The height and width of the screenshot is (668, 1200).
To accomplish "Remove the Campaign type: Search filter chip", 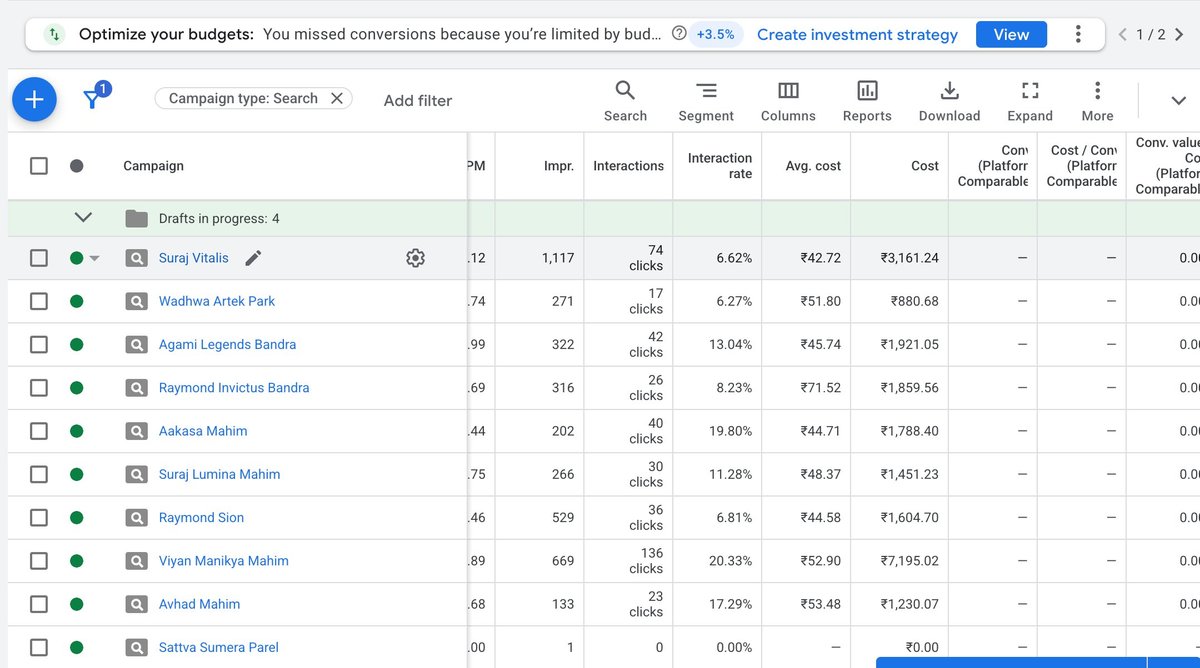I will point(337,98).
